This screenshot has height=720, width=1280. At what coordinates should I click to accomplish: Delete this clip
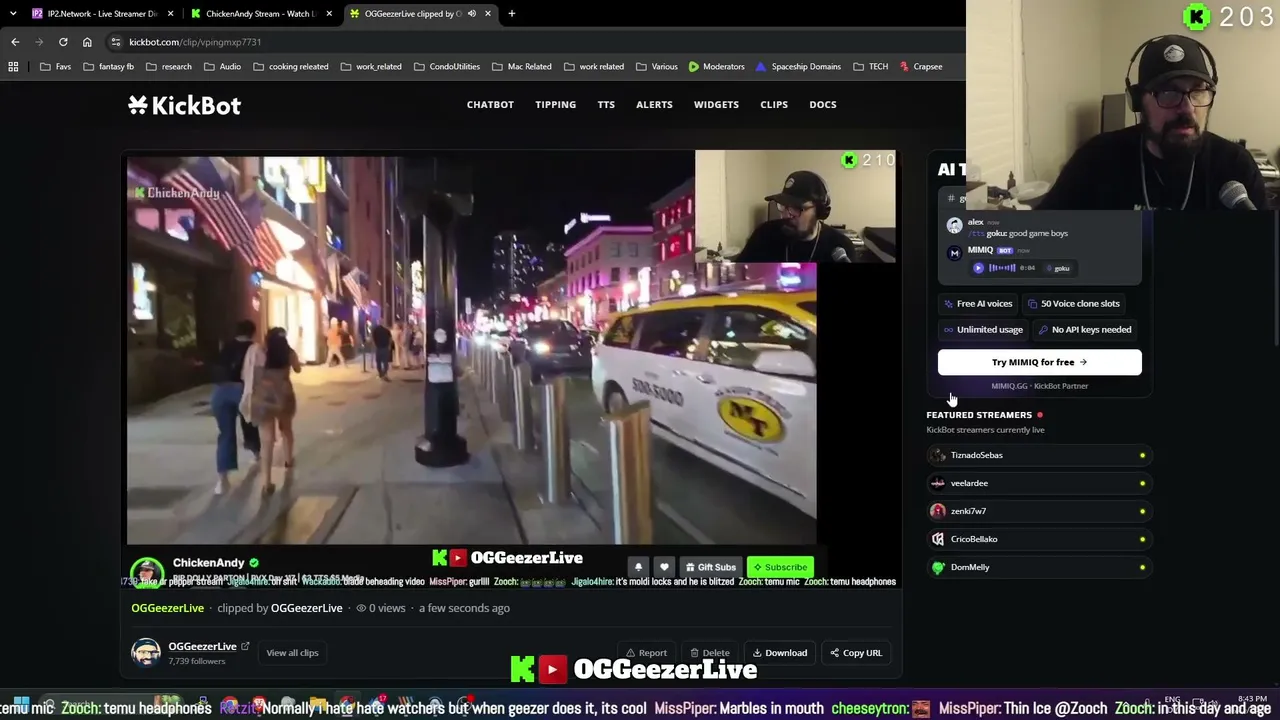pyautogui.click(x=709, y=653)
